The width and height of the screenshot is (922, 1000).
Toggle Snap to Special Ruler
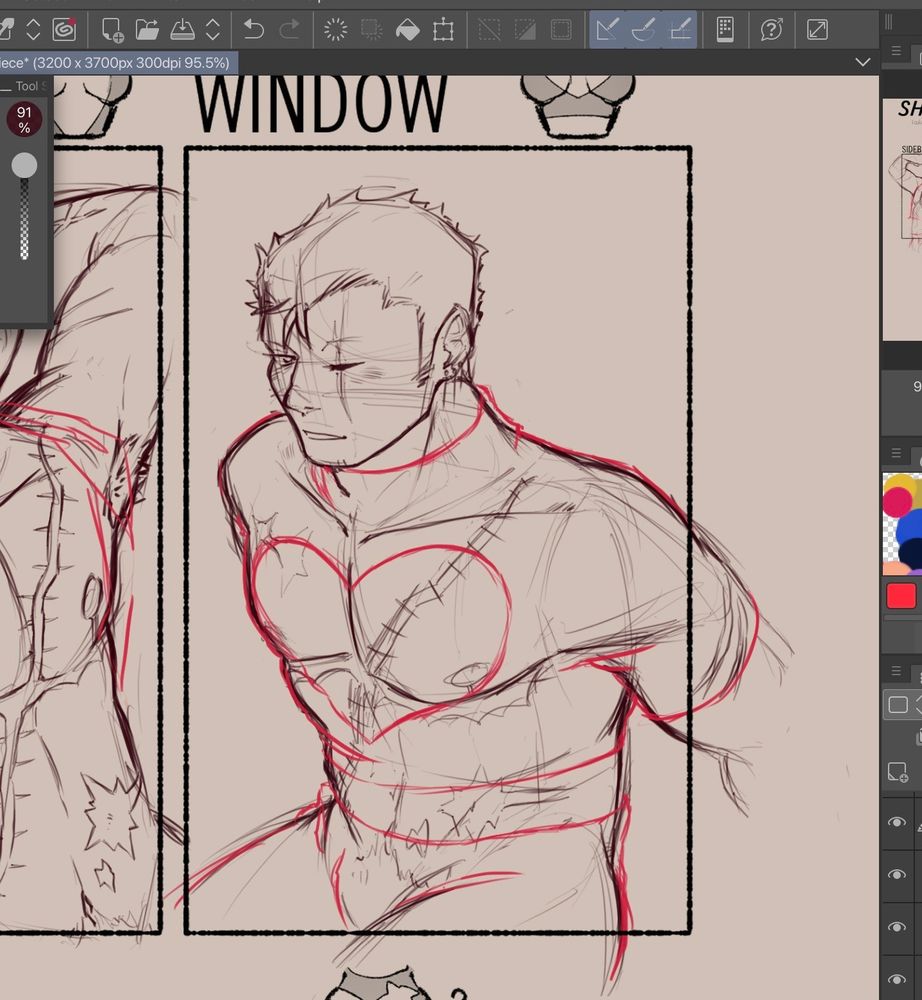pyautogui.click(x=643, y=29)
